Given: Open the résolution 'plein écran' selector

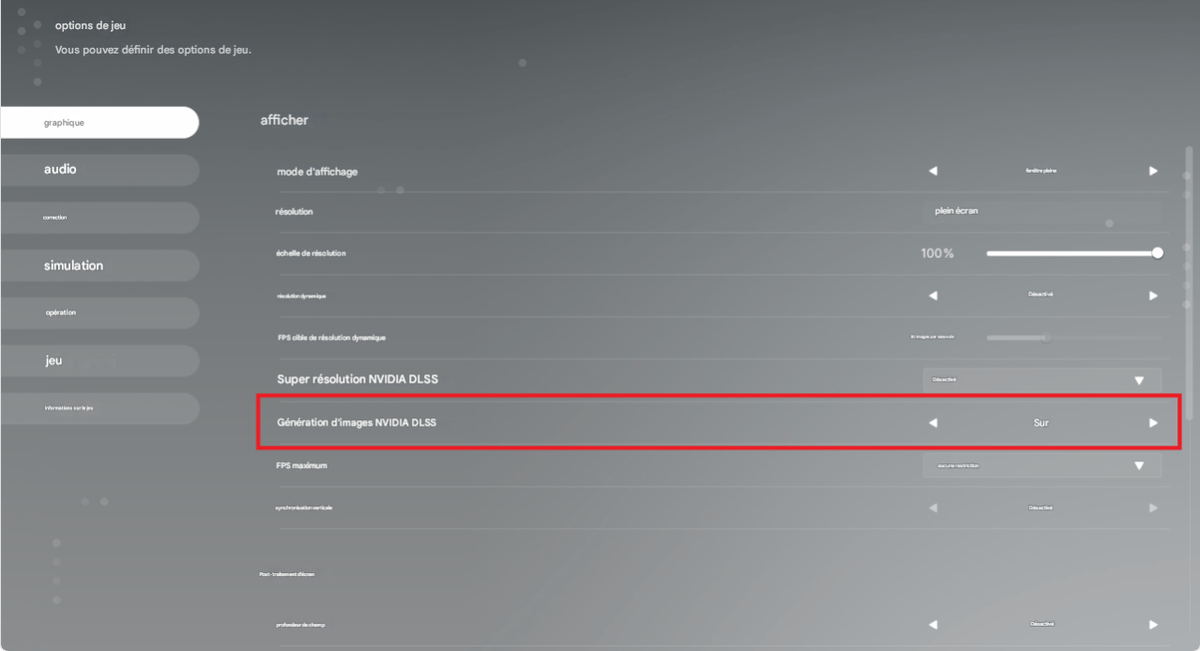Looking at the screenshot, I should [x=1041, y=212].
